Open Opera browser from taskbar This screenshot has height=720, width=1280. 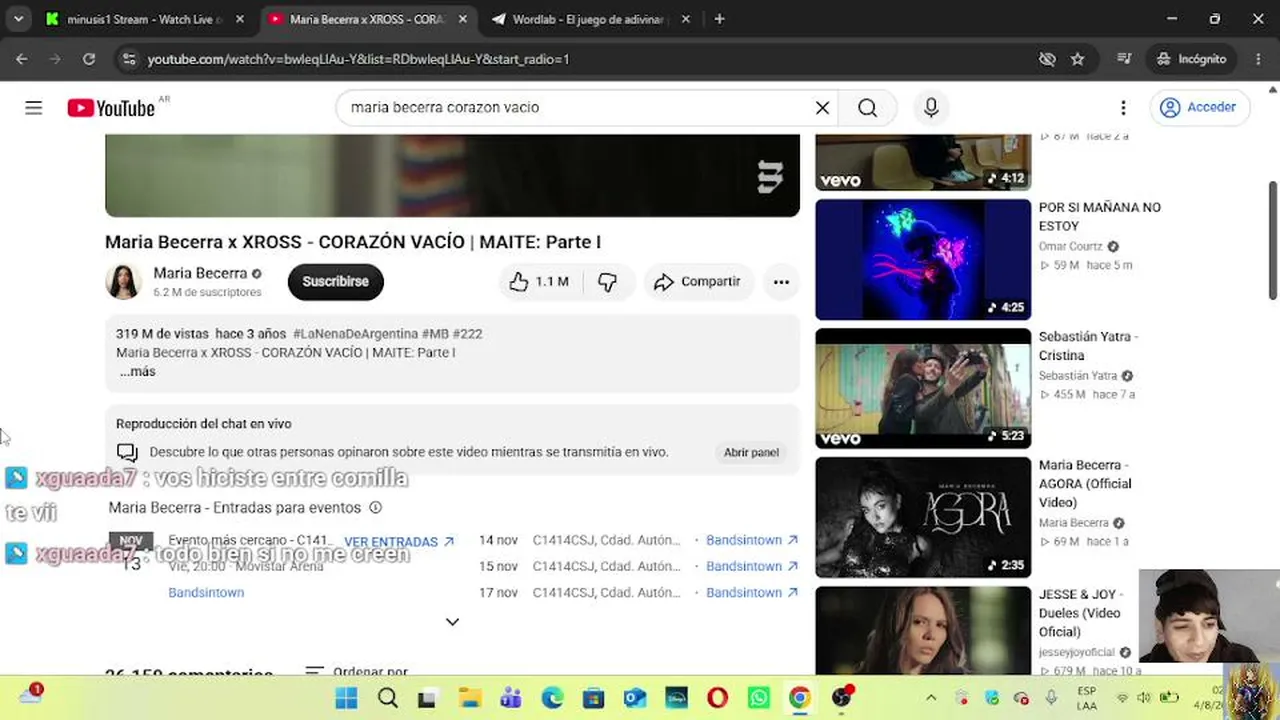click(x=717, y=698)
